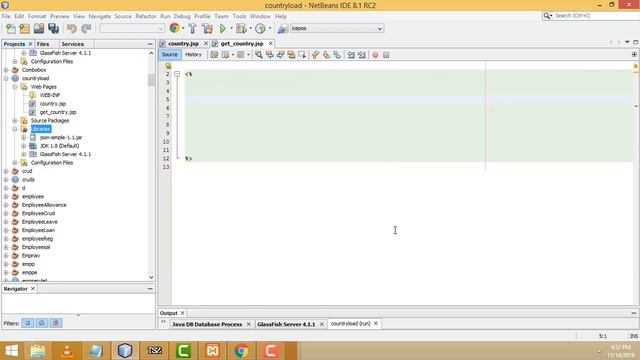Expand the Combobox project node

[6, 70]
